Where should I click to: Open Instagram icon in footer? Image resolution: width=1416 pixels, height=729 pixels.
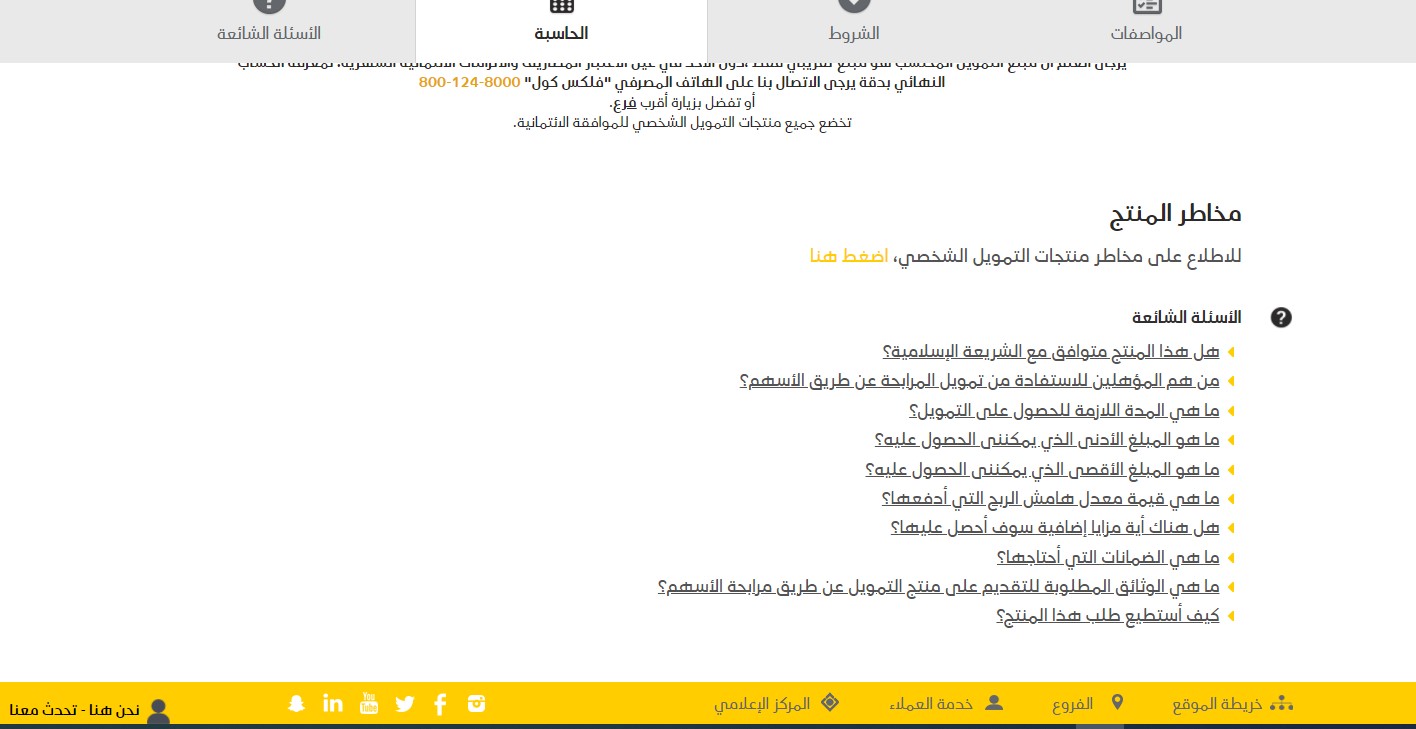click(x=476, y=703)
